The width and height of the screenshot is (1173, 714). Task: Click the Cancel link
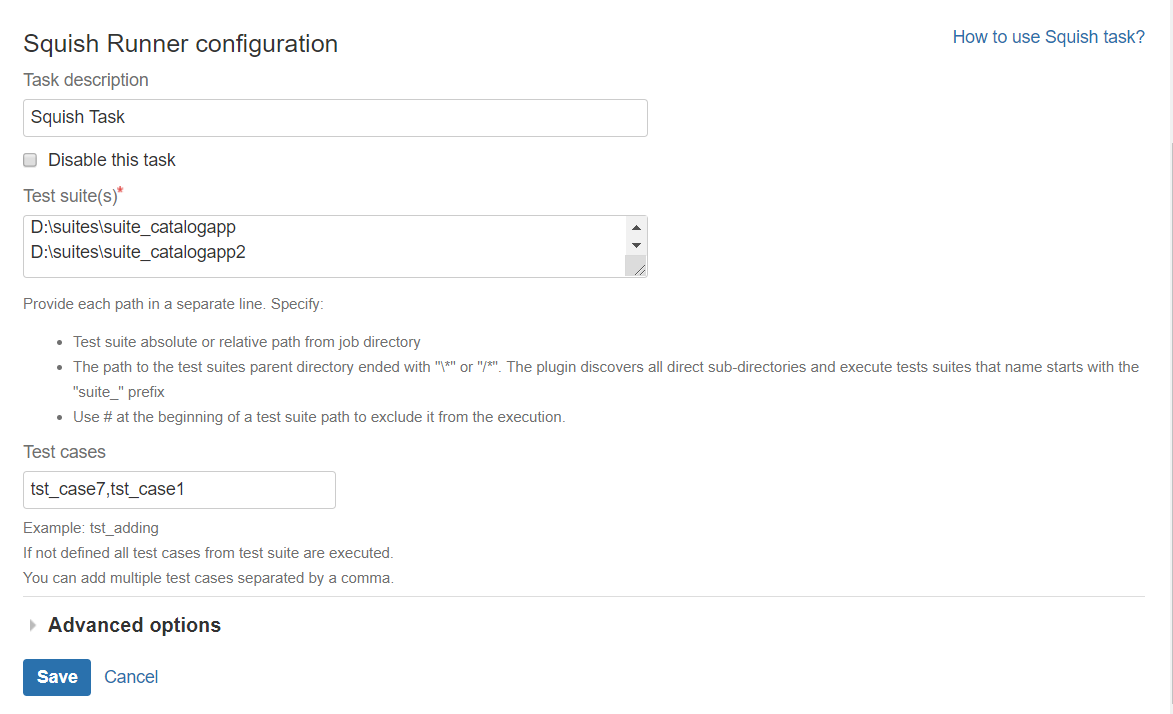tap(131, 677)
